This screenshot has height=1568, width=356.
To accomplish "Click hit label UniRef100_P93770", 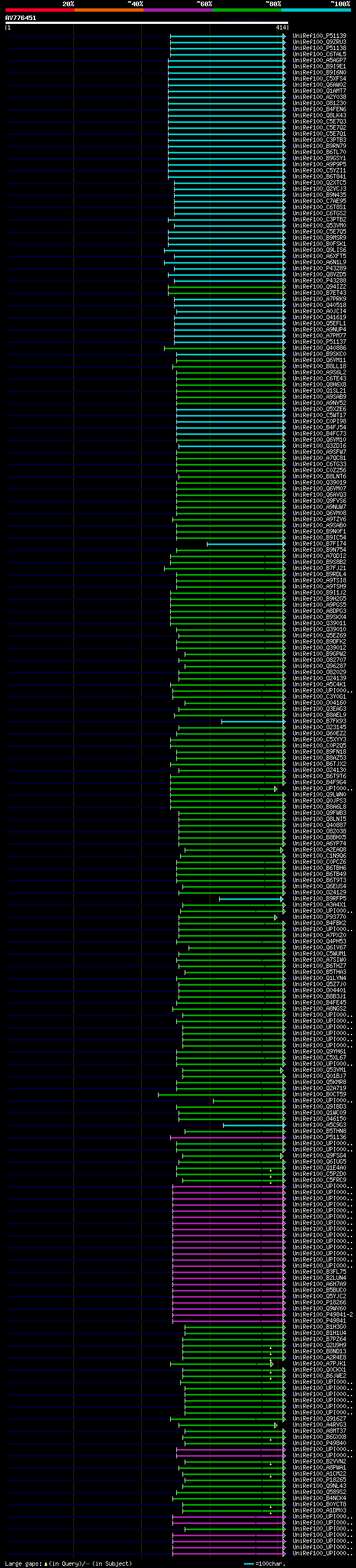I will coord(319,917).
